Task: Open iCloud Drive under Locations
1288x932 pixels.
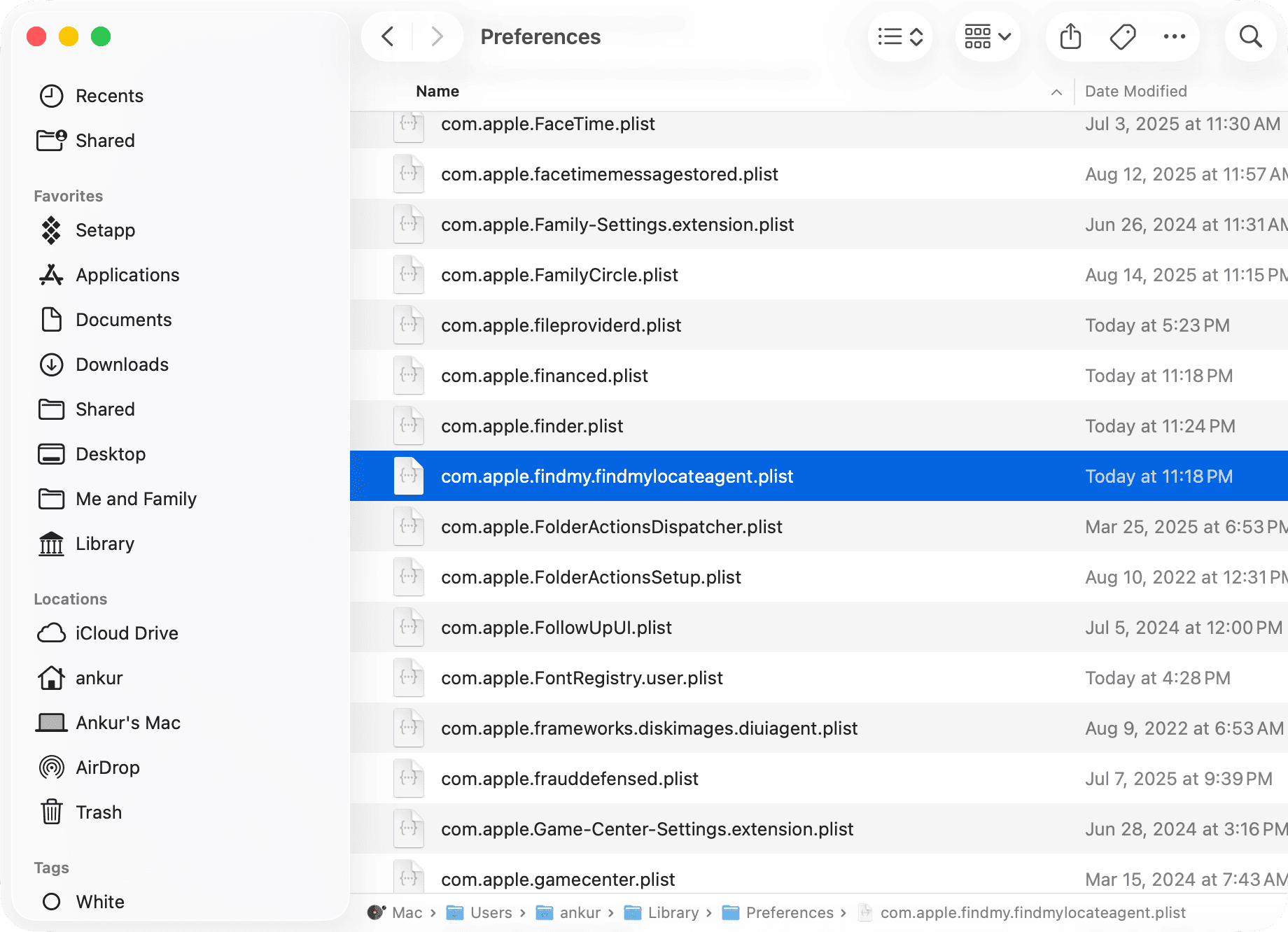Action: coord(127,633)
